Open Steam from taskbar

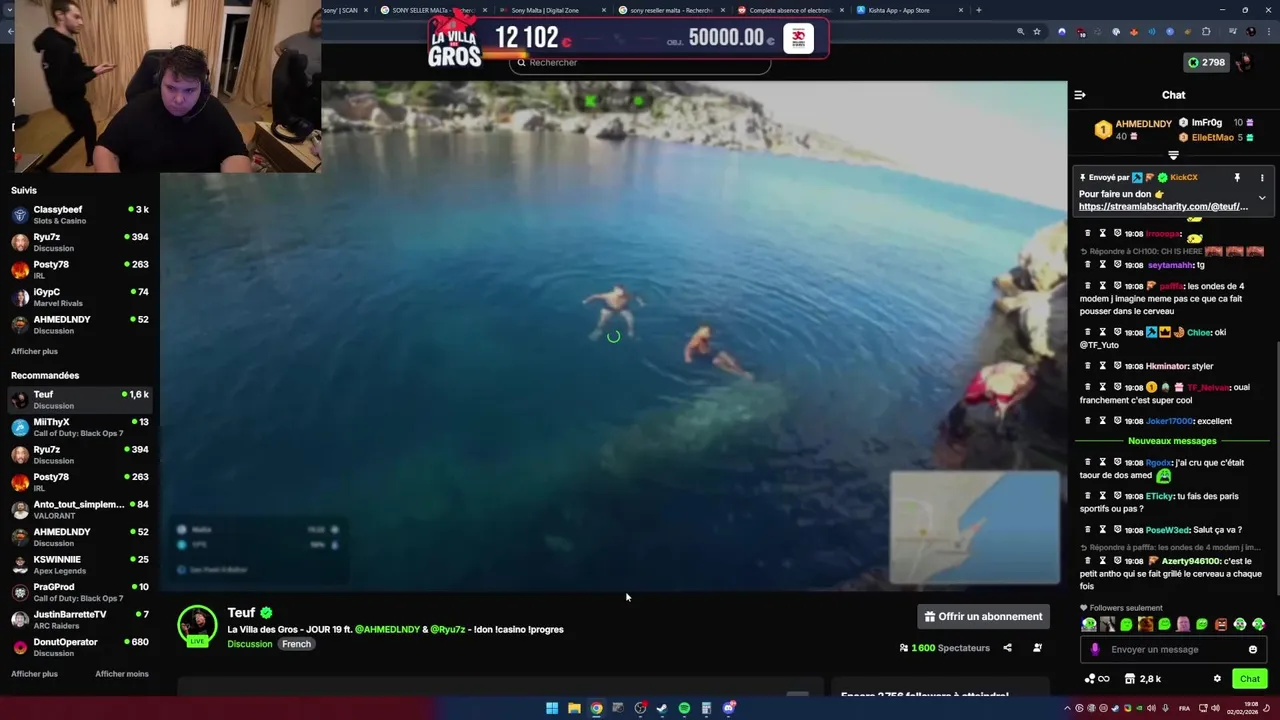662,708
